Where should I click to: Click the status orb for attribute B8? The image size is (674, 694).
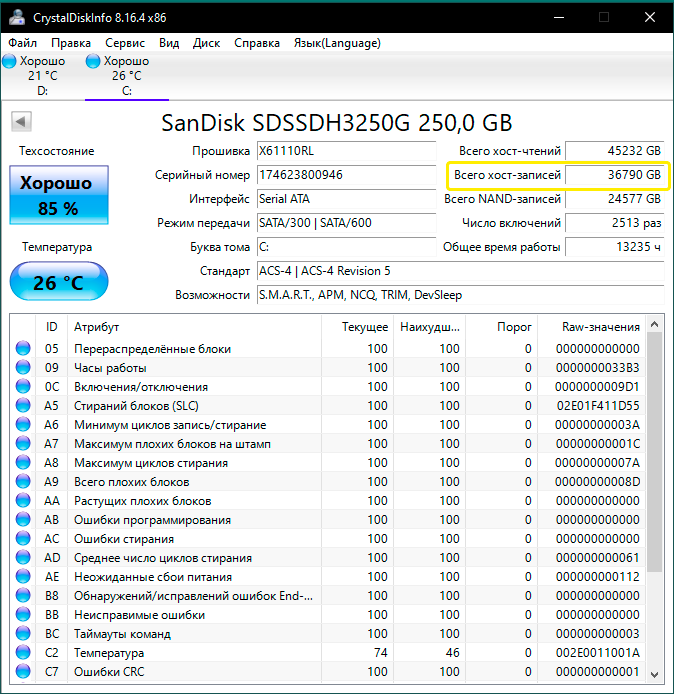[x=23, y=596]
